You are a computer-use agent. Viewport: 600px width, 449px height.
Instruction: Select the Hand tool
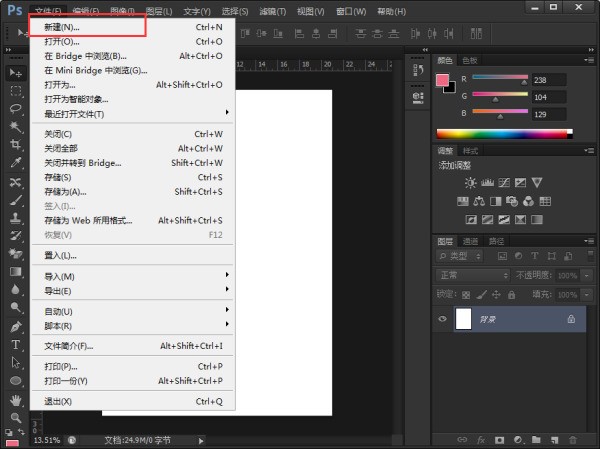15,400
